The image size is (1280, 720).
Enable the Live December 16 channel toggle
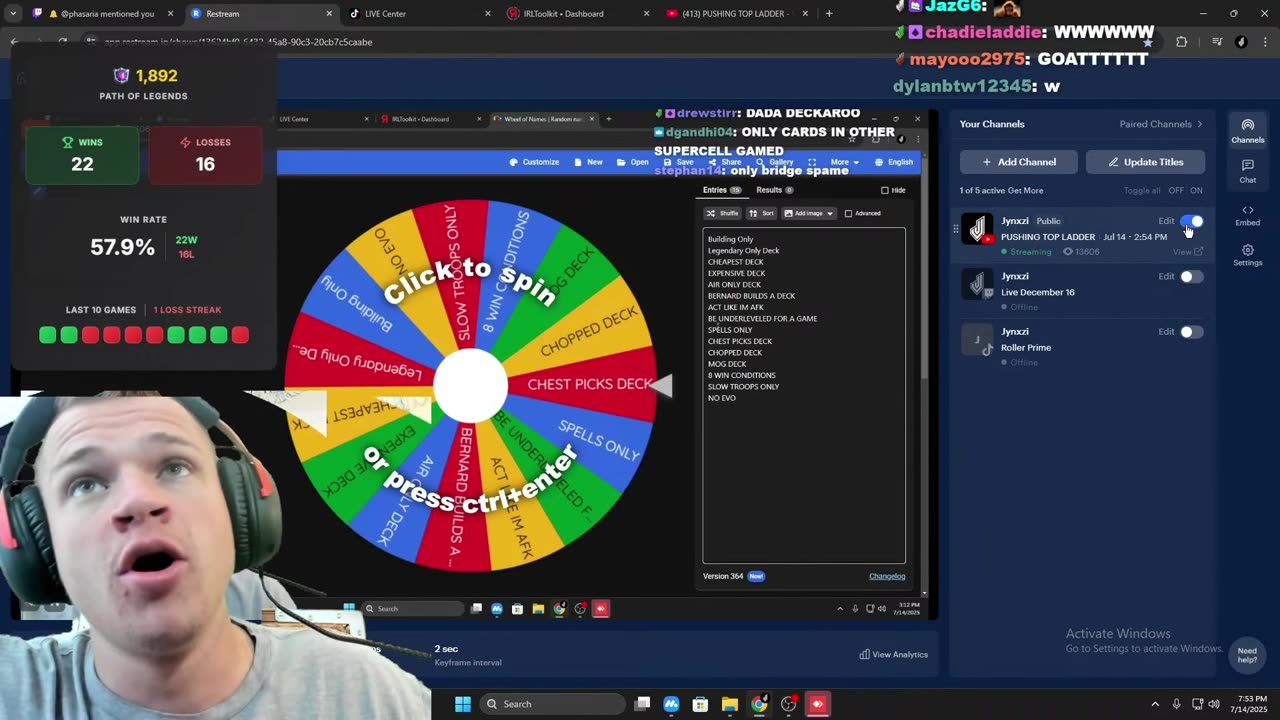click(x=1192, y=276)
